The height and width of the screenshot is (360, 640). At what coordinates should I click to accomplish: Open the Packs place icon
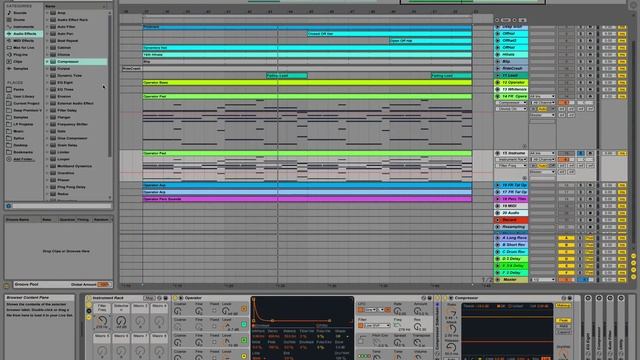tap(9, 89)
